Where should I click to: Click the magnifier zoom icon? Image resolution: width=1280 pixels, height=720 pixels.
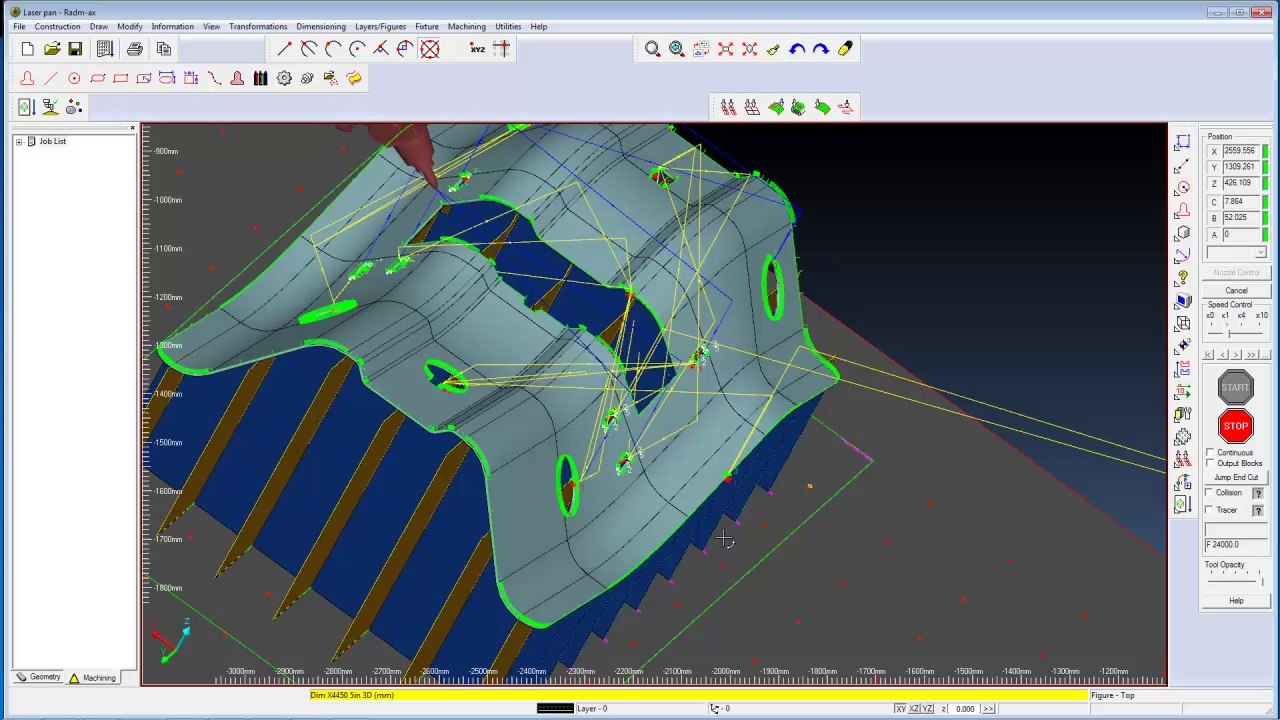tap(652, 49)
